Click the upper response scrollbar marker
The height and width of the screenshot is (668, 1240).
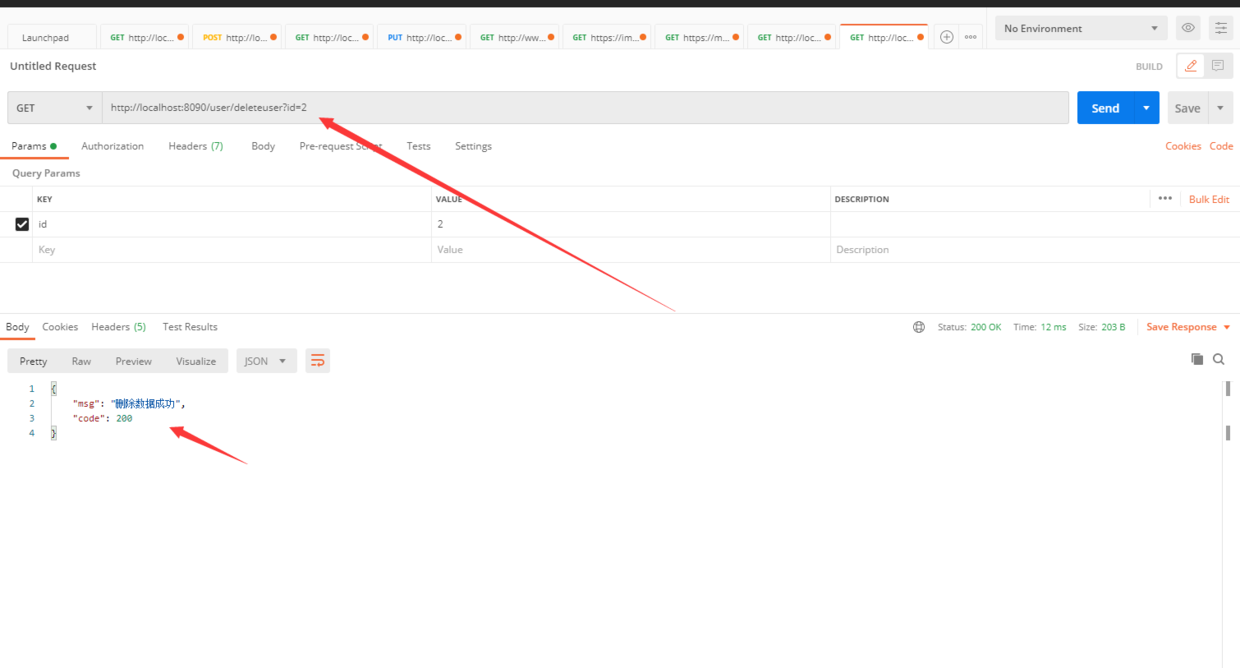pos(1228,388)
